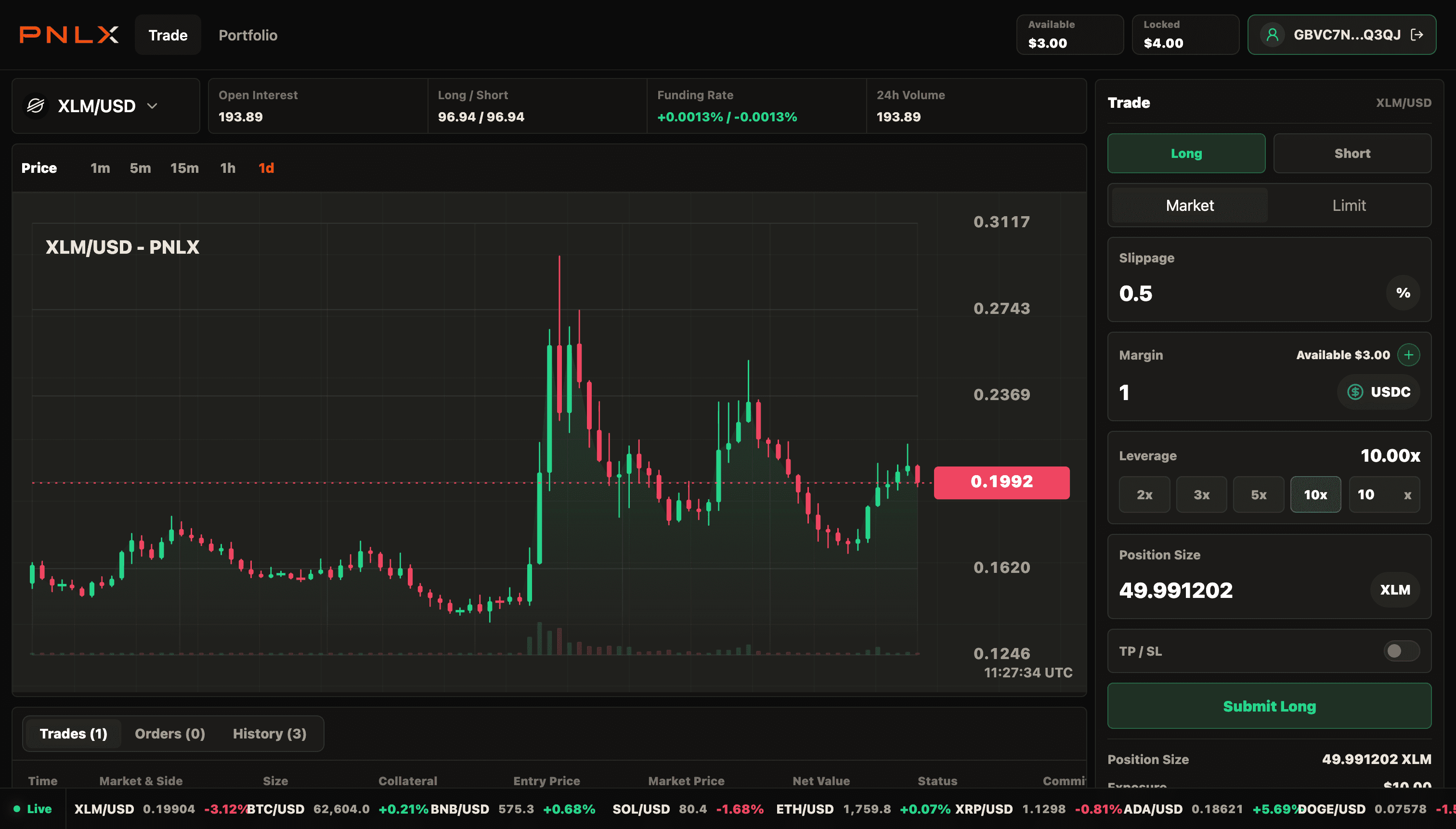This screenshot has height=829, width=1456.
Task: Click the plus icon to add margin
Action: tap(1408, 355)
